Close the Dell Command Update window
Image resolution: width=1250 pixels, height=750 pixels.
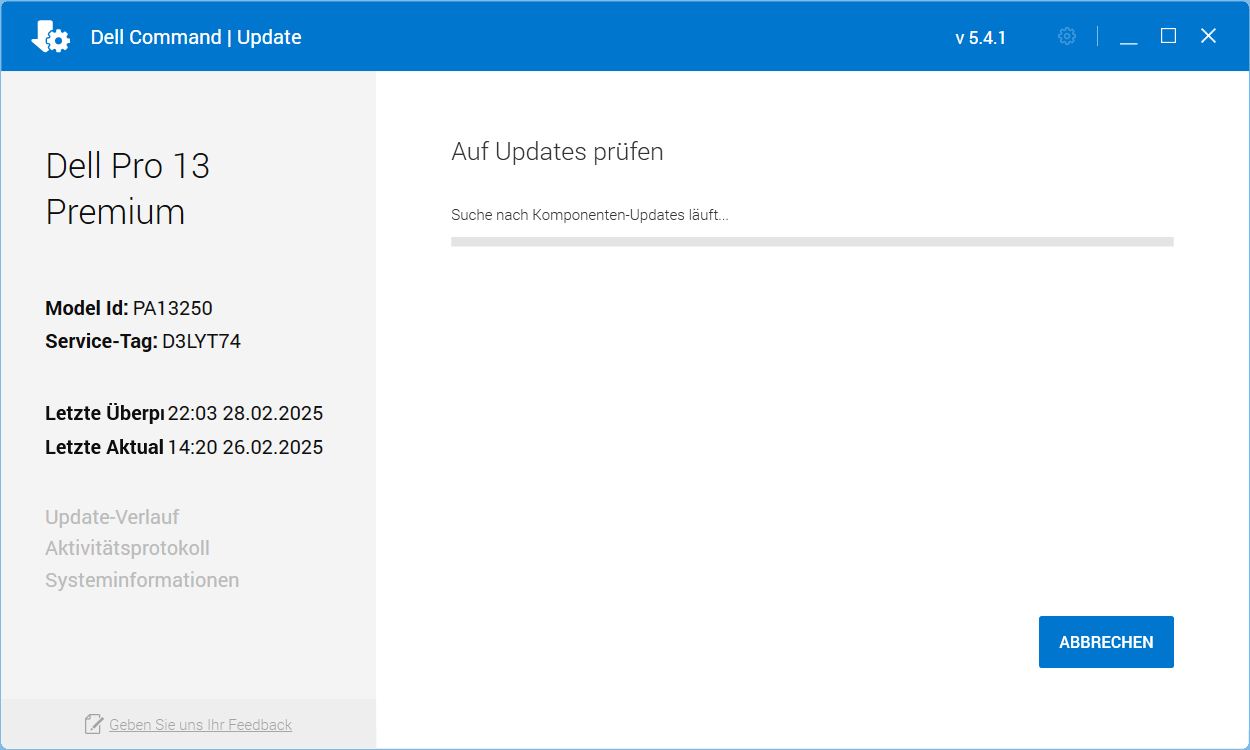tap(1208, 36)
